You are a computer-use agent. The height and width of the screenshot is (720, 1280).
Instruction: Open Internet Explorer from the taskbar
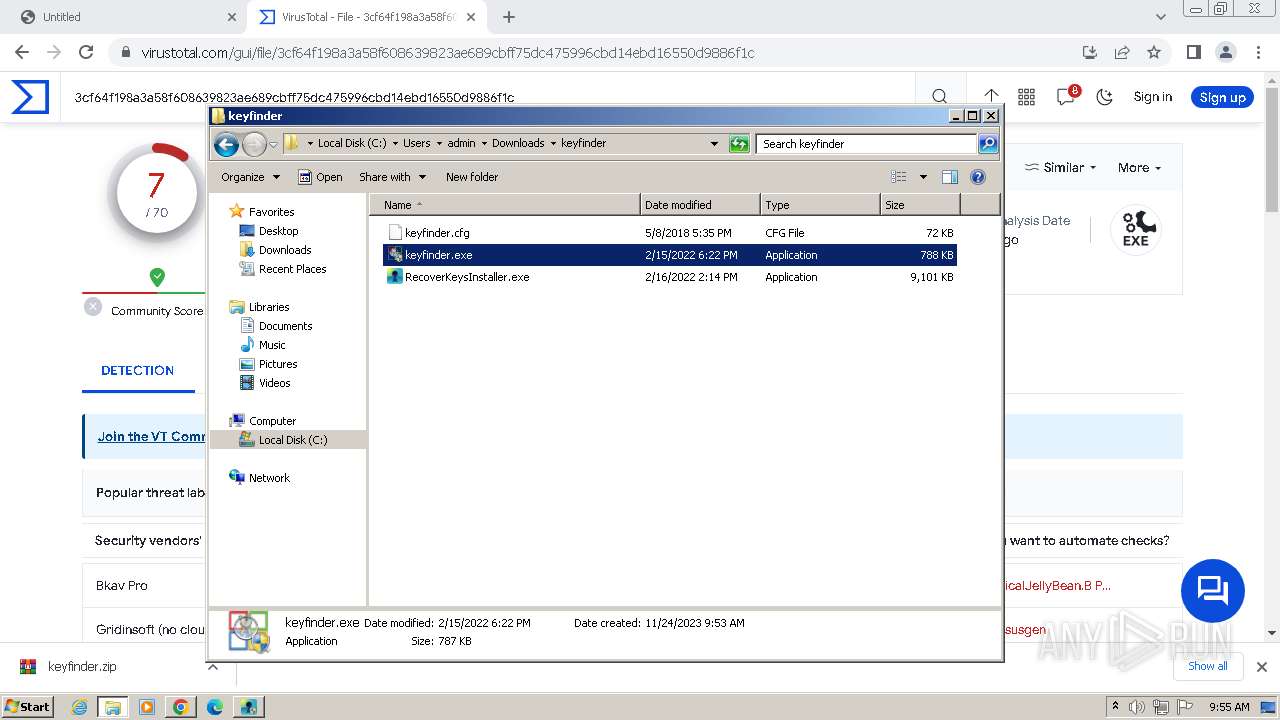(79, 707)
